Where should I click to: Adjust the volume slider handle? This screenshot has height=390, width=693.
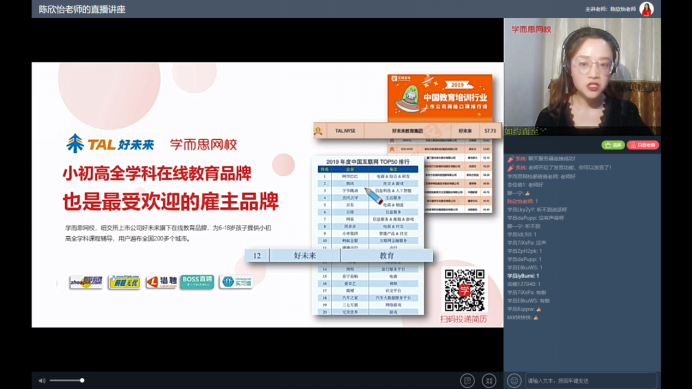pyautogui.click(x=82, y=380)
